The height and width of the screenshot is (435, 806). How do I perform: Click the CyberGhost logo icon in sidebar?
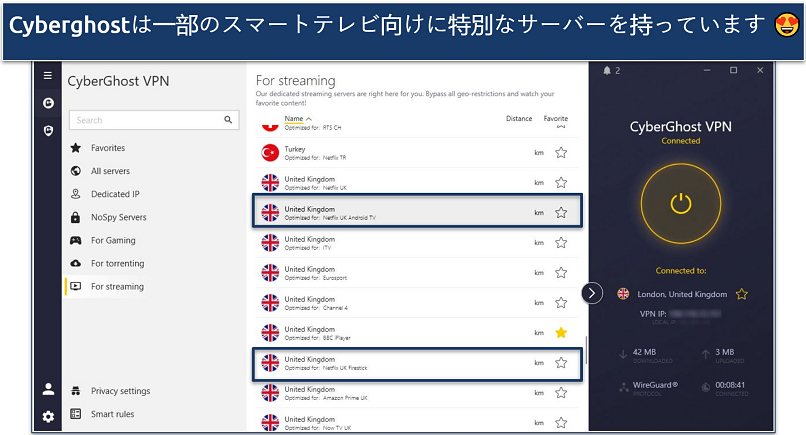[47, 103]
